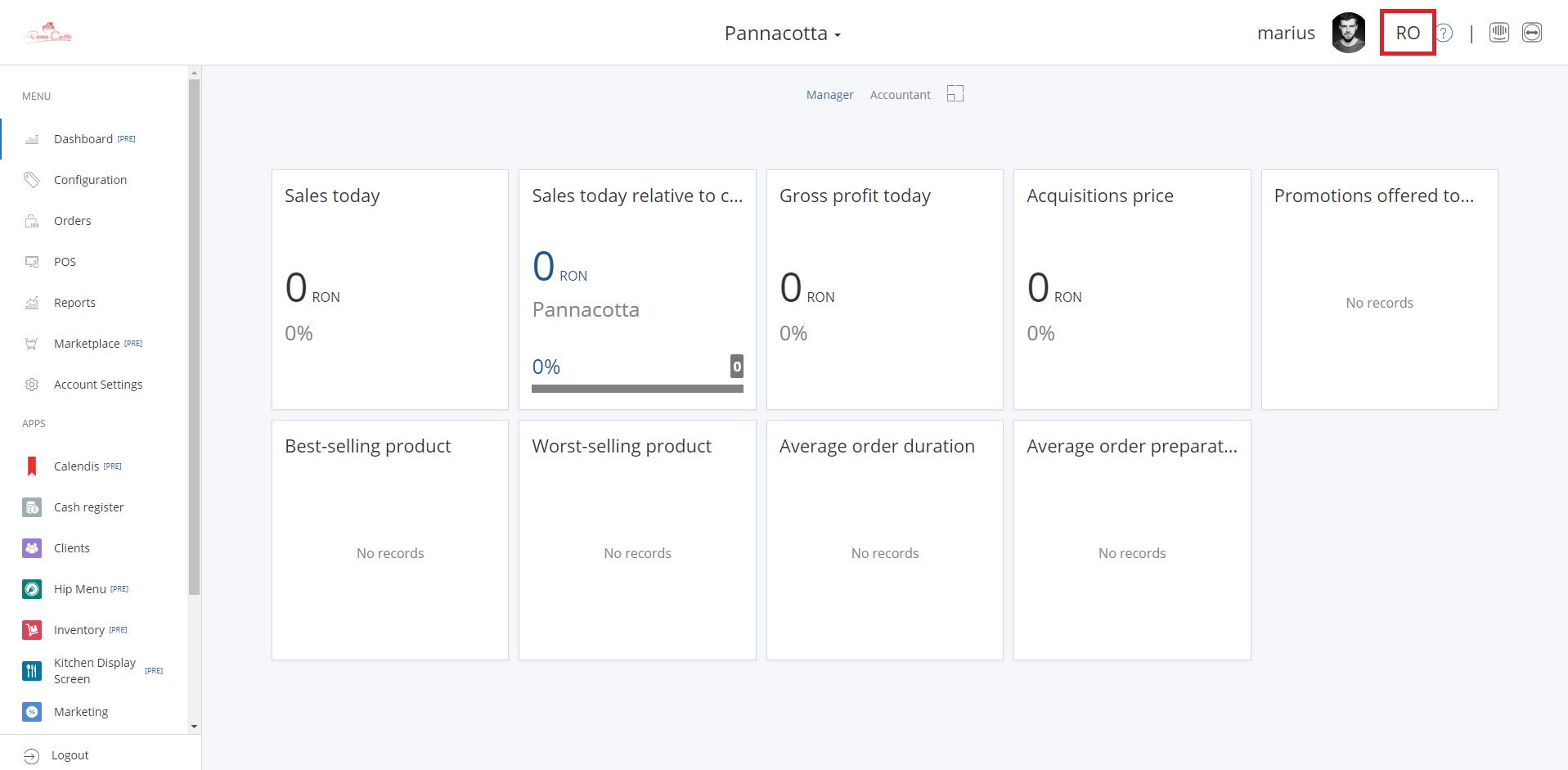Click the help question mark icon
The width and height of the screenshot is (1568, 770).
pyautogui.click(x=1445, y=34)
